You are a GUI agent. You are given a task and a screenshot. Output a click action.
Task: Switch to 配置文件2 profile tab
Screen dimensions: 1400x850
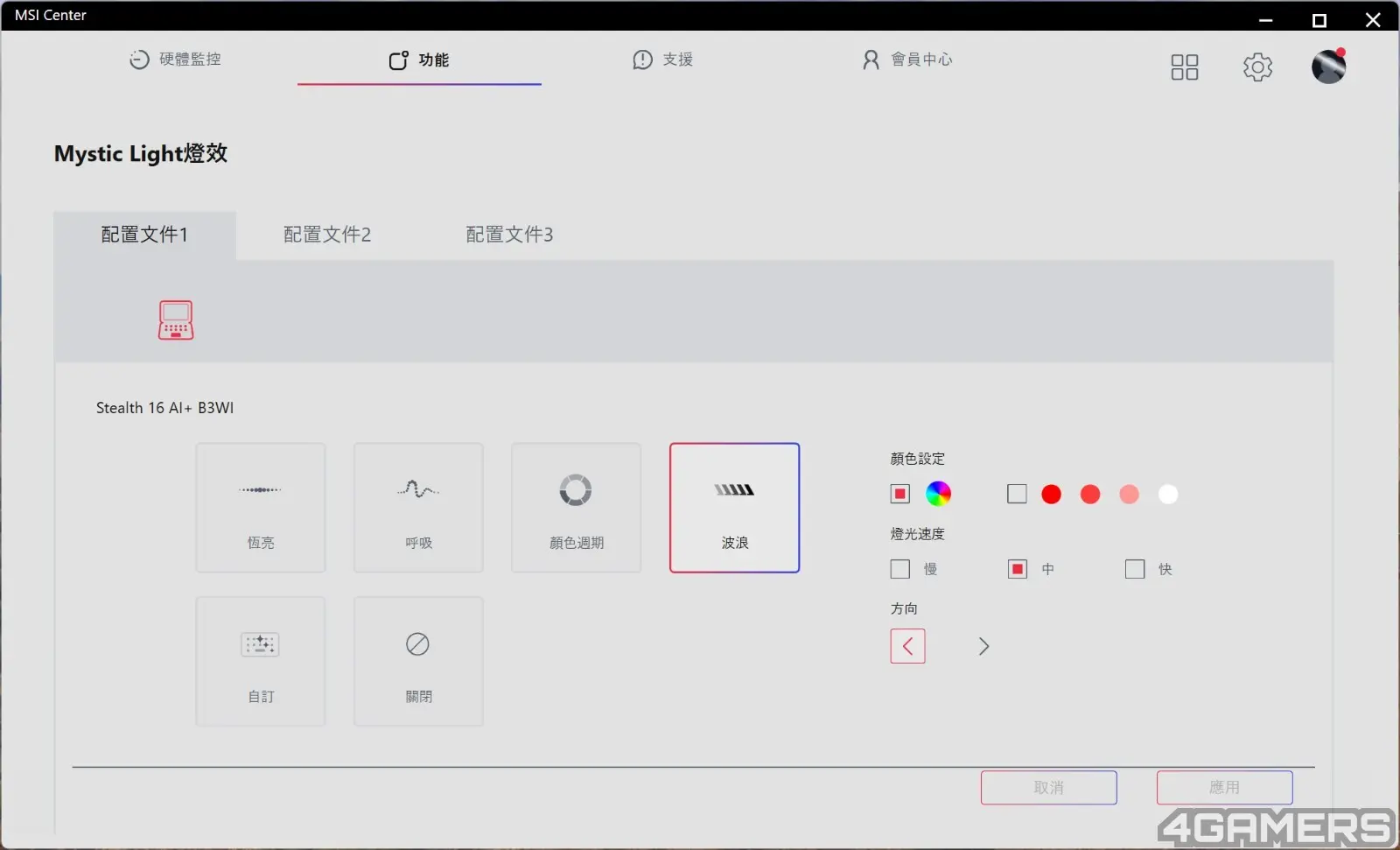point(327,235)
